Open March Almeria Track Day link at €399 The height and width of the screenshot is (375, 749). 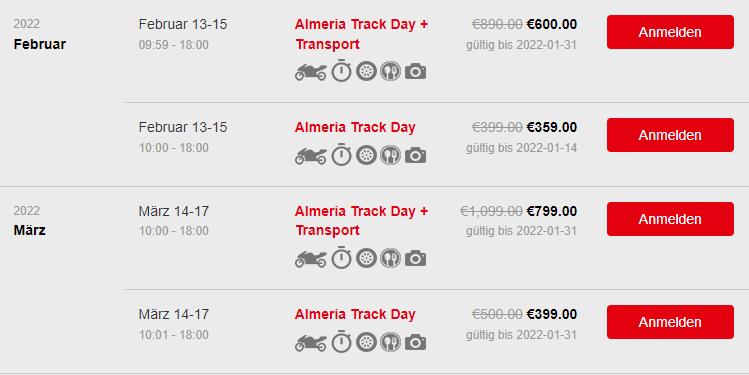[x=355, y=314]
